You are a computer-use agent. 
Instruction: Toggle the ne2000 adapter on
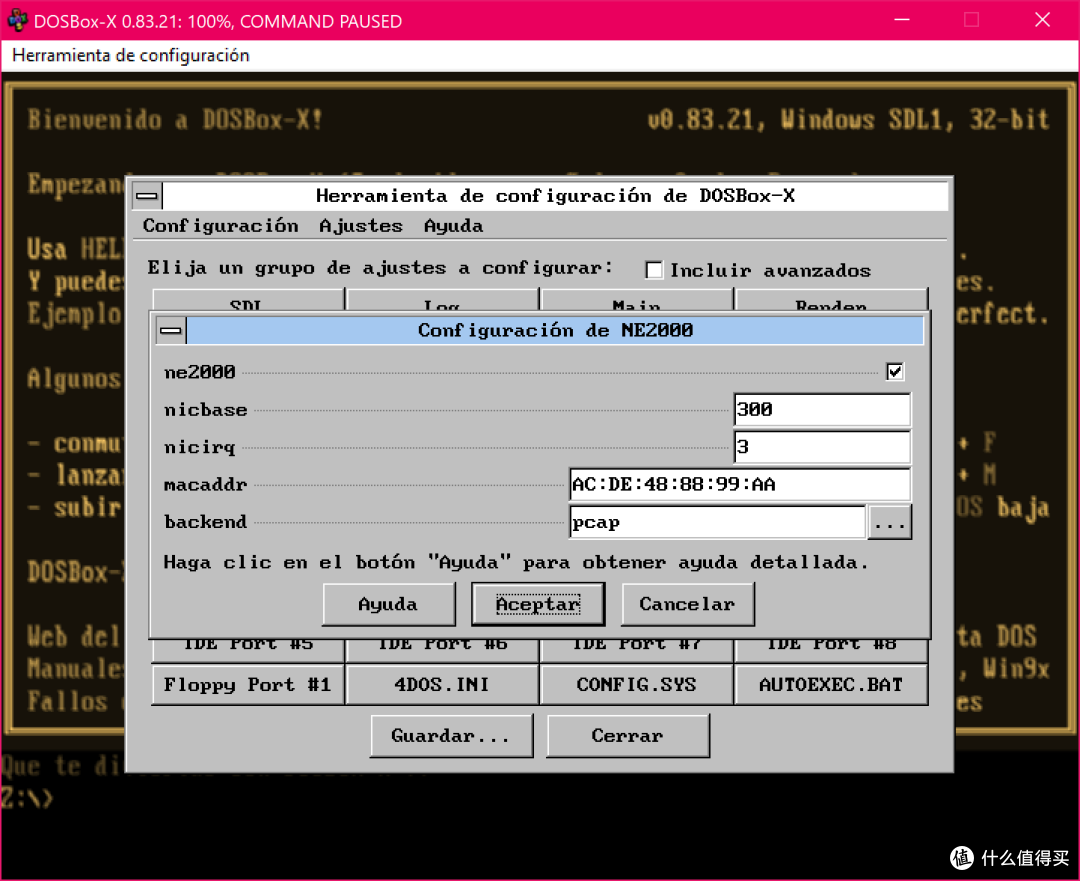895,370
